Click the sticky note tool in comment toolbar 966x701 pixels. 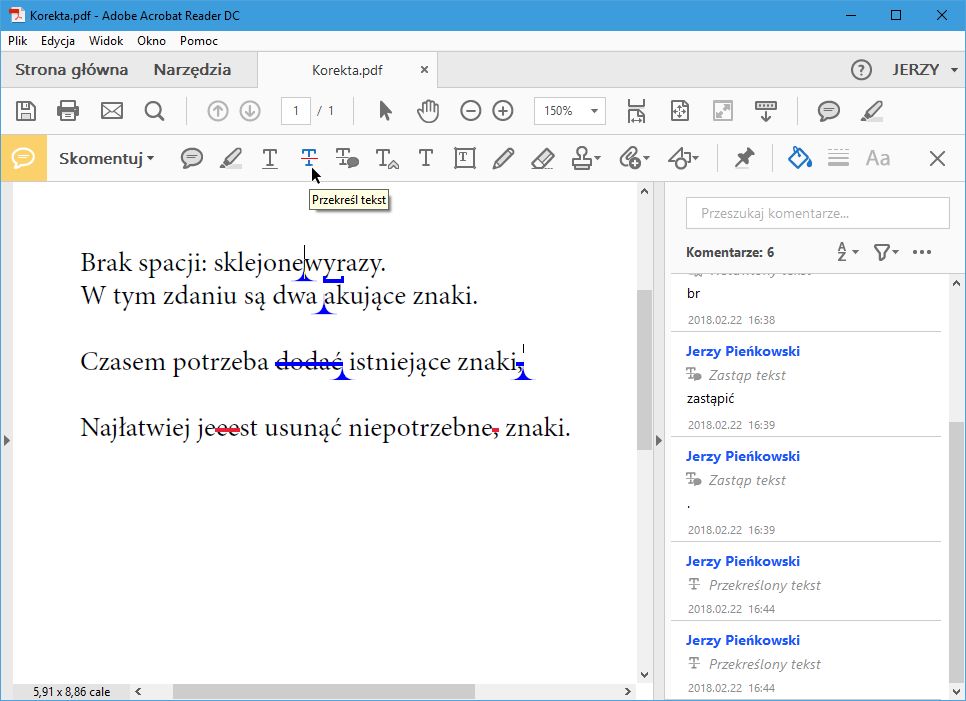coord(191,158)
